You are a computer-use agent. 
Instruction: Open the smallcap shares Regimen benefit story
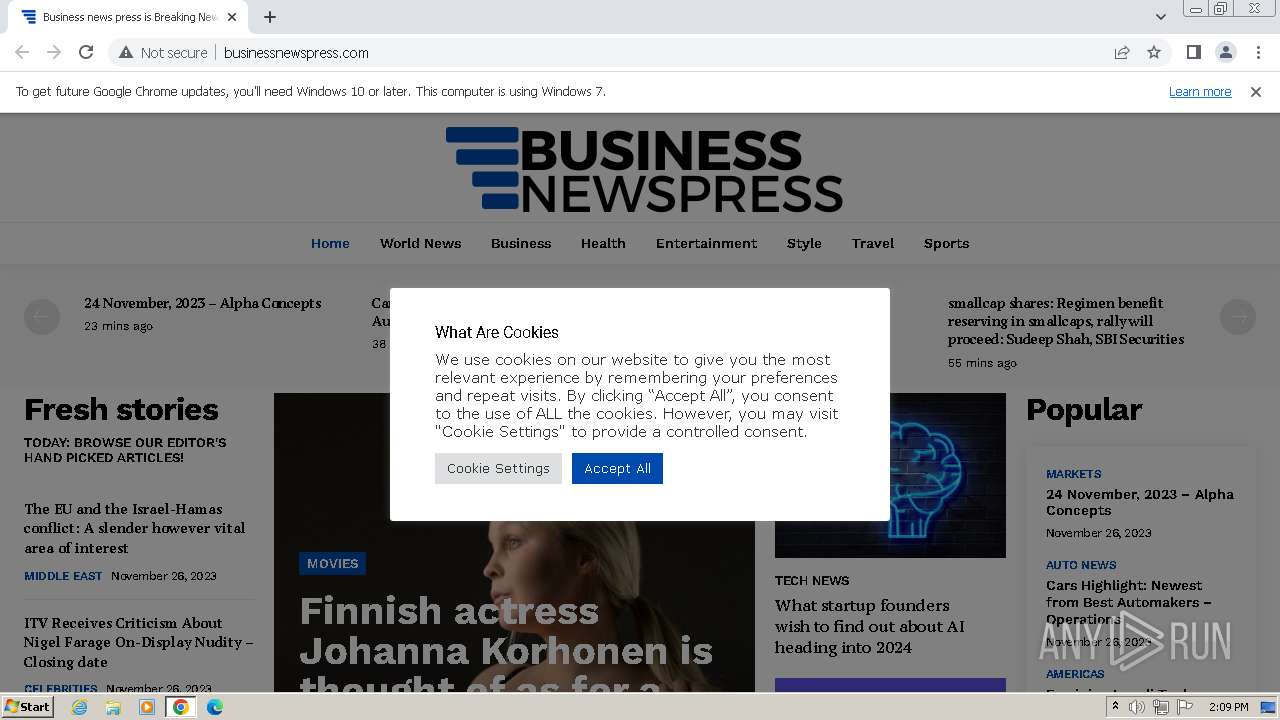click(x=1066, y=321)
